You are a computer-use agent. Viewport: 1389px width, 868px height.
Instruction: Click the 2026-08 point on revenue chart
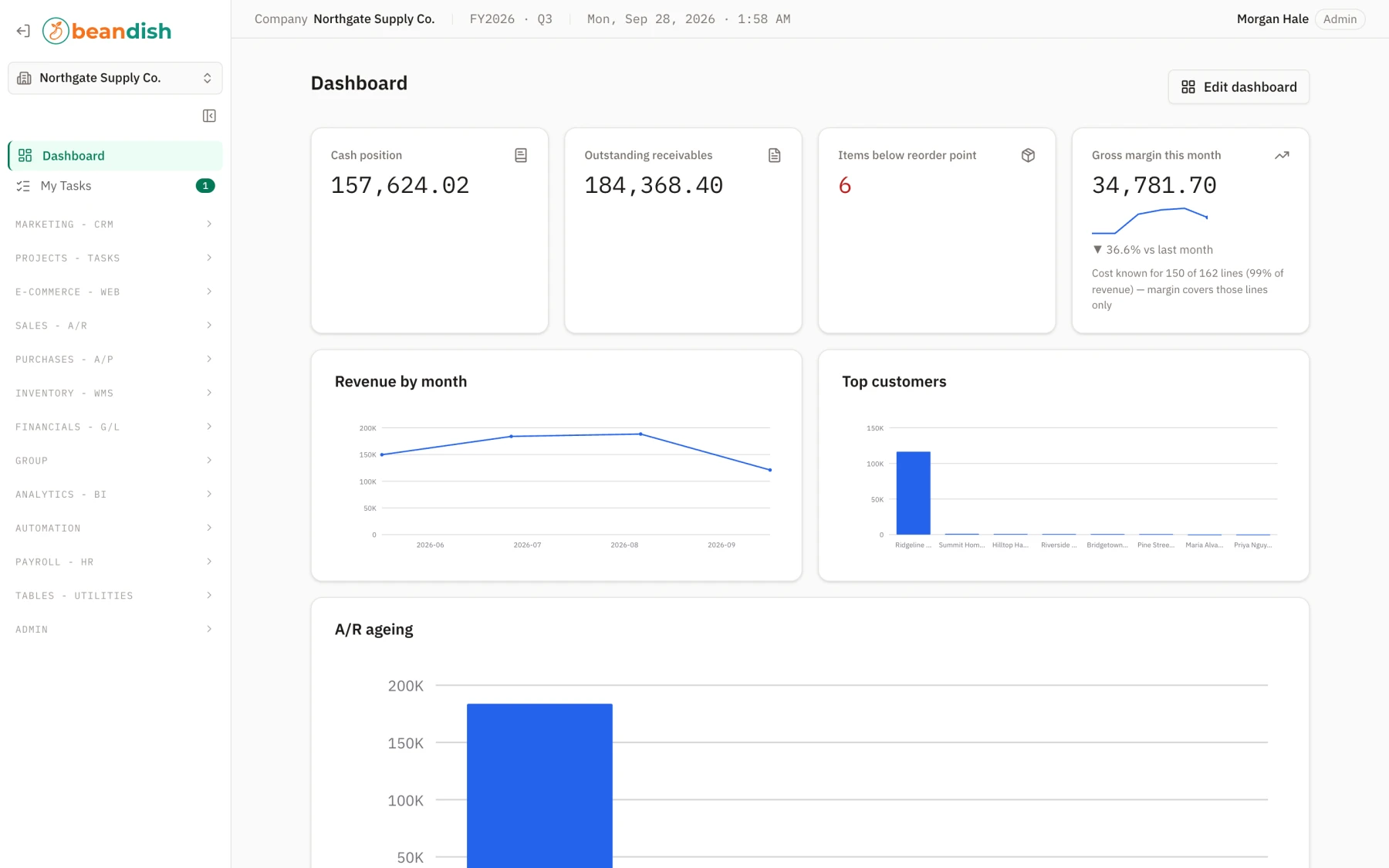pos(640,434)
